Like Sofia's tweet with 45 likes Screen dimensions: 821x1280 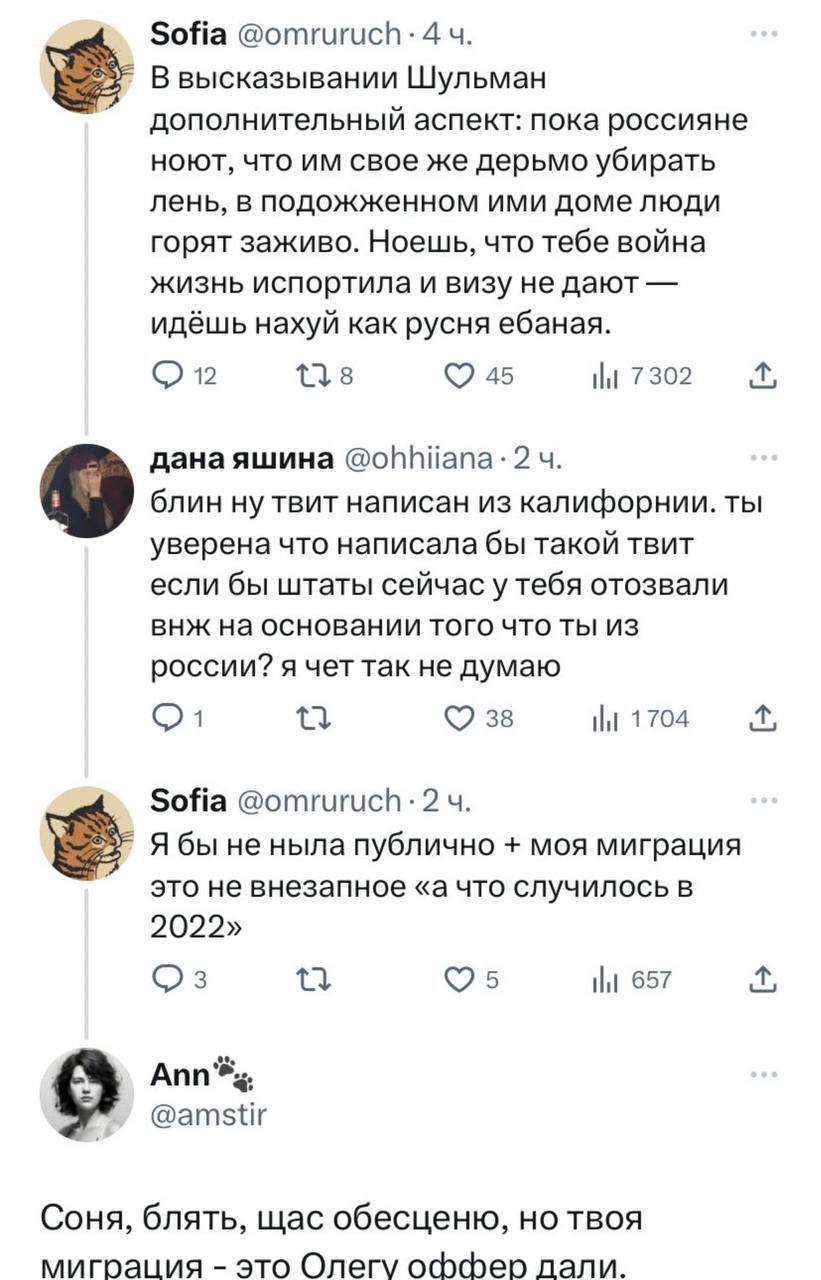[463, 375]
